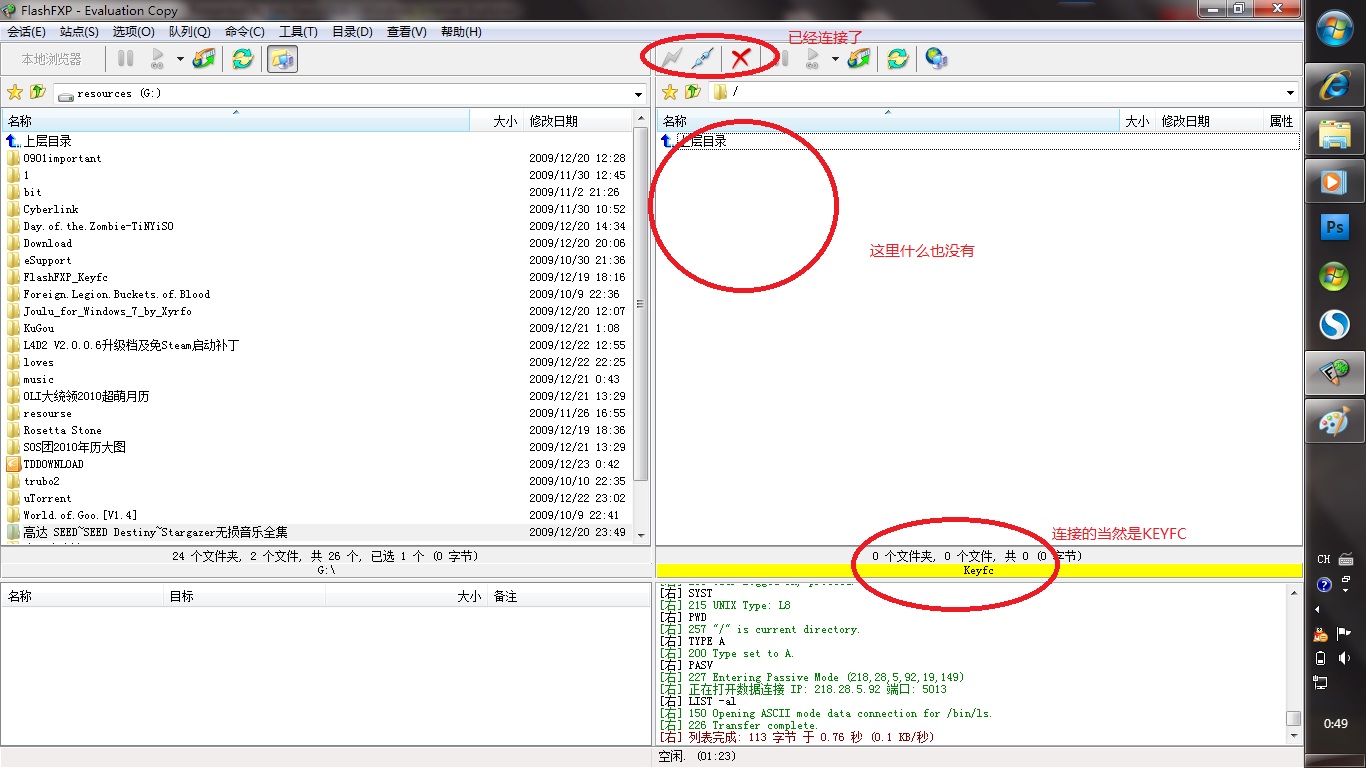Screen dimensions: 1366x768
Task: Click the local pane transfer files icon
Action: [x=204, y=59]
